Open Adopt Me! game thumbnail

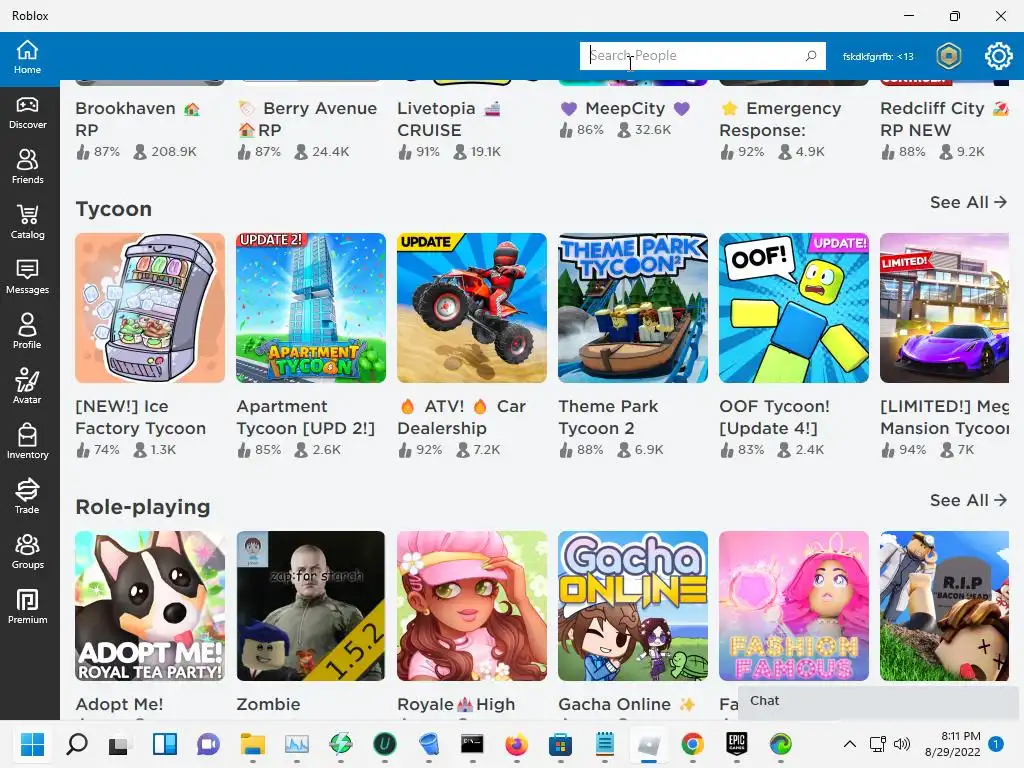click(x=150, y=606)
